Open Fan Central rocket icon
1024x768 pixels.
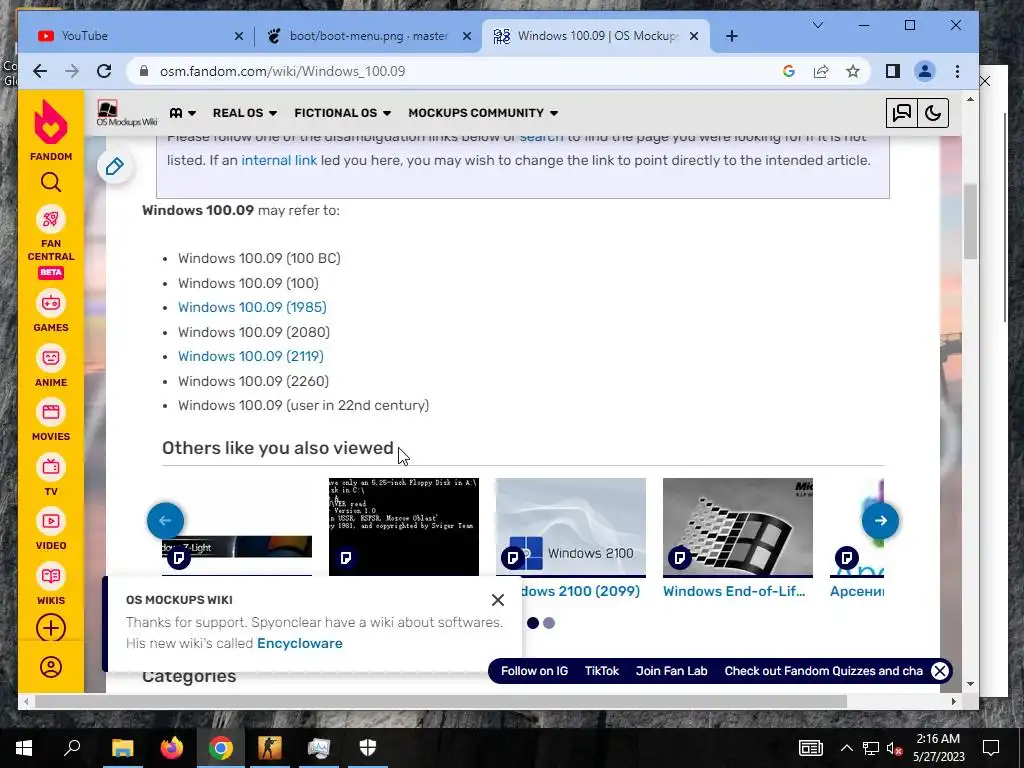tap(51, 219)
